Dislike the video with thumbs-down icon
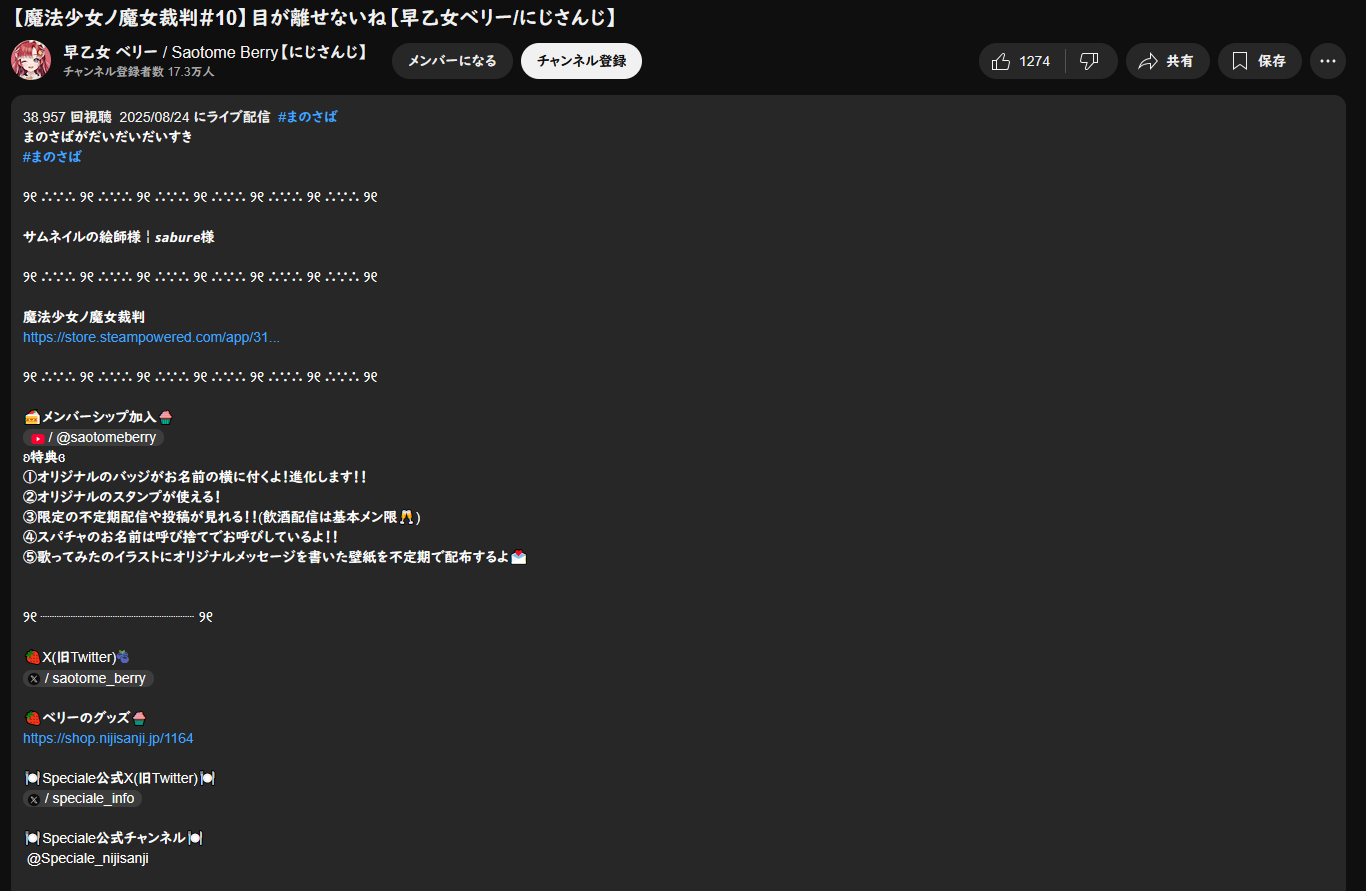The height and width of the screenshot is (891, 1366). click(x=1090, y=61)
